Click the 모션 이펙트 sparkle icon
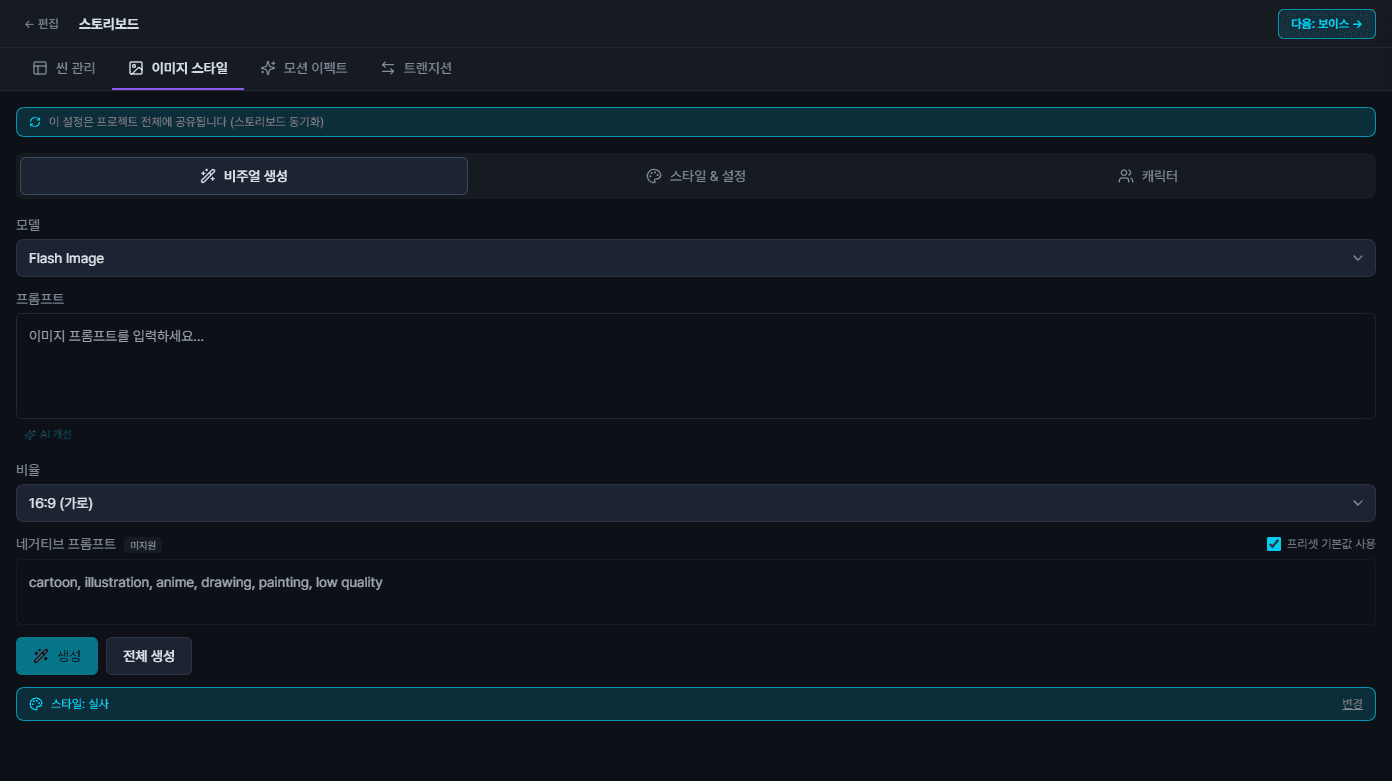Screen dimensions: 1392x781 tap(268, 68)
